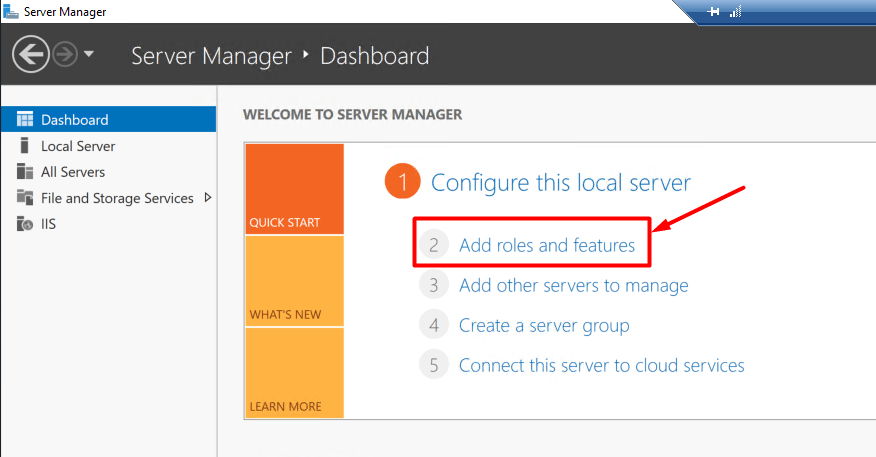Select Dashboard in the sidebar
Screen dimensions: 876x457
click(x=108, y=120)
